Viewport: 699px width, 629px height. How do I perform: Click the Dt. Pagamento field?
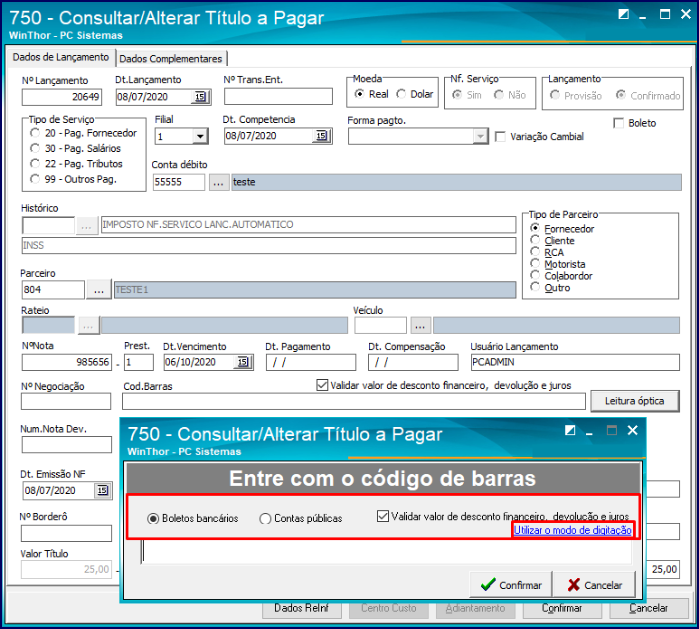pyautogui.click(x=311, y=362)
